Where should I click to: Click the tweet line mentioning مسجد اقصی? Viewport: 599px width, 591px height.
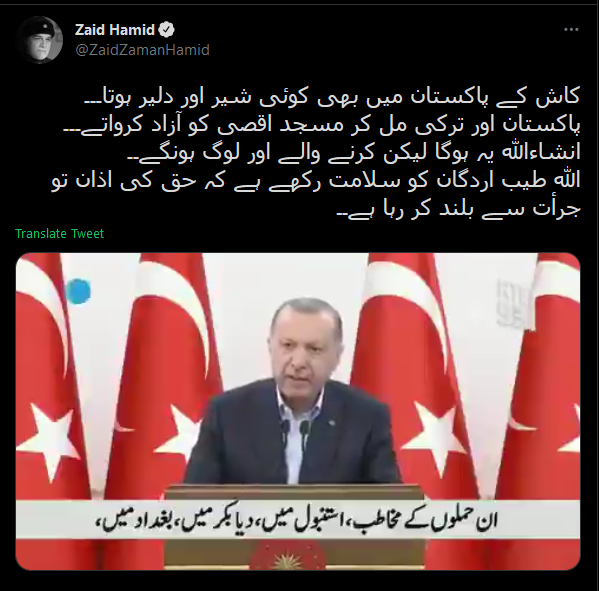(x=322, y=125)
